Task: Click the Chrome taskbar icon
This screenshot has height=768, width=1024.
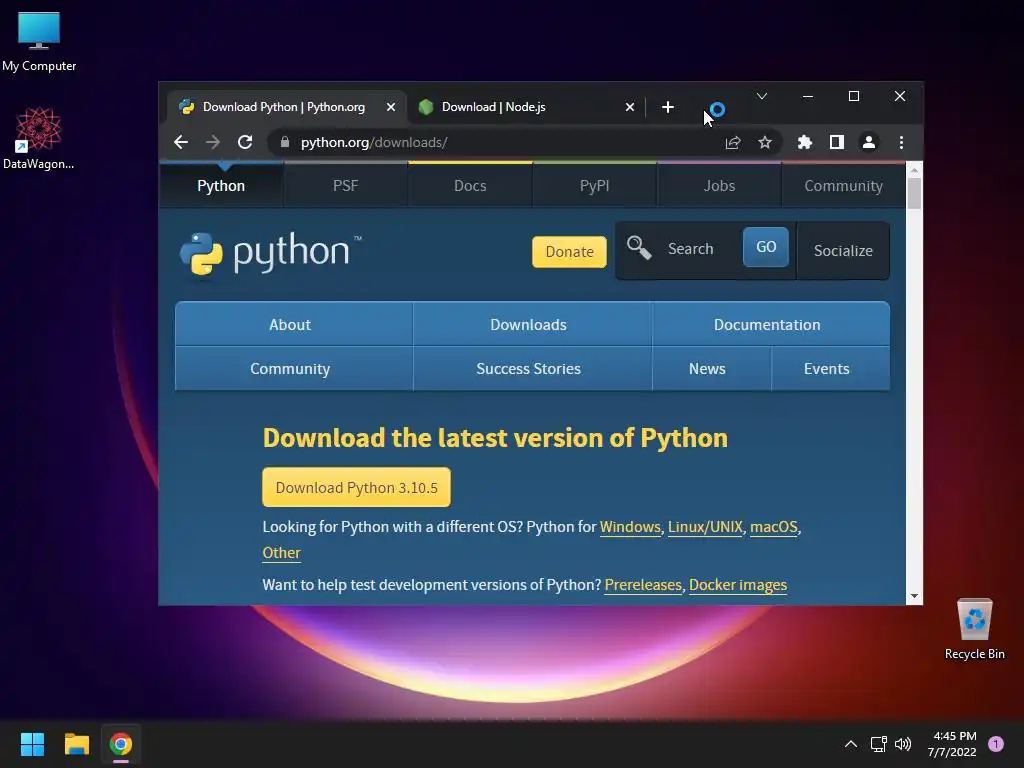Action: coord(121,744)
